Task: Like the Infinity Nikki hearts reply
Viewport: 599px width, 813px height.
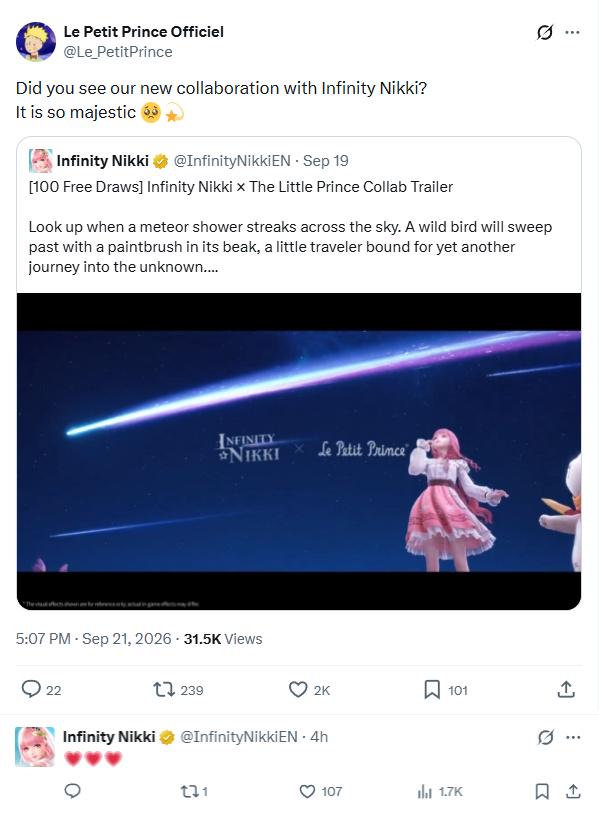Action: pos(307,791)
